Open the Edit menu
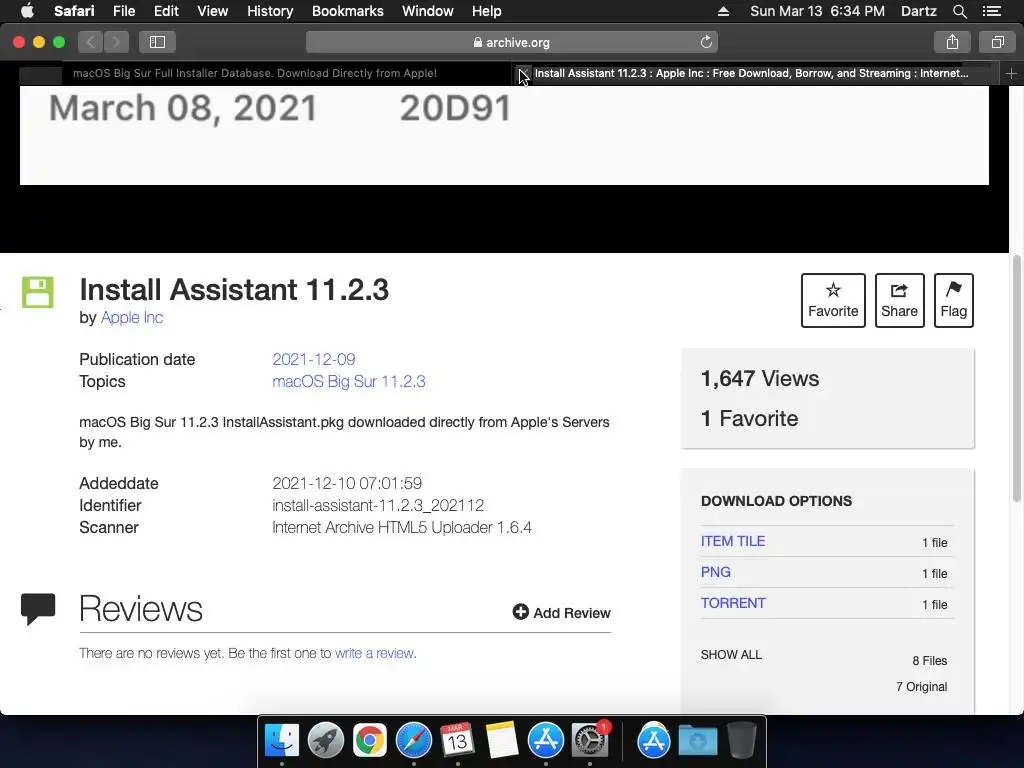 166,11
